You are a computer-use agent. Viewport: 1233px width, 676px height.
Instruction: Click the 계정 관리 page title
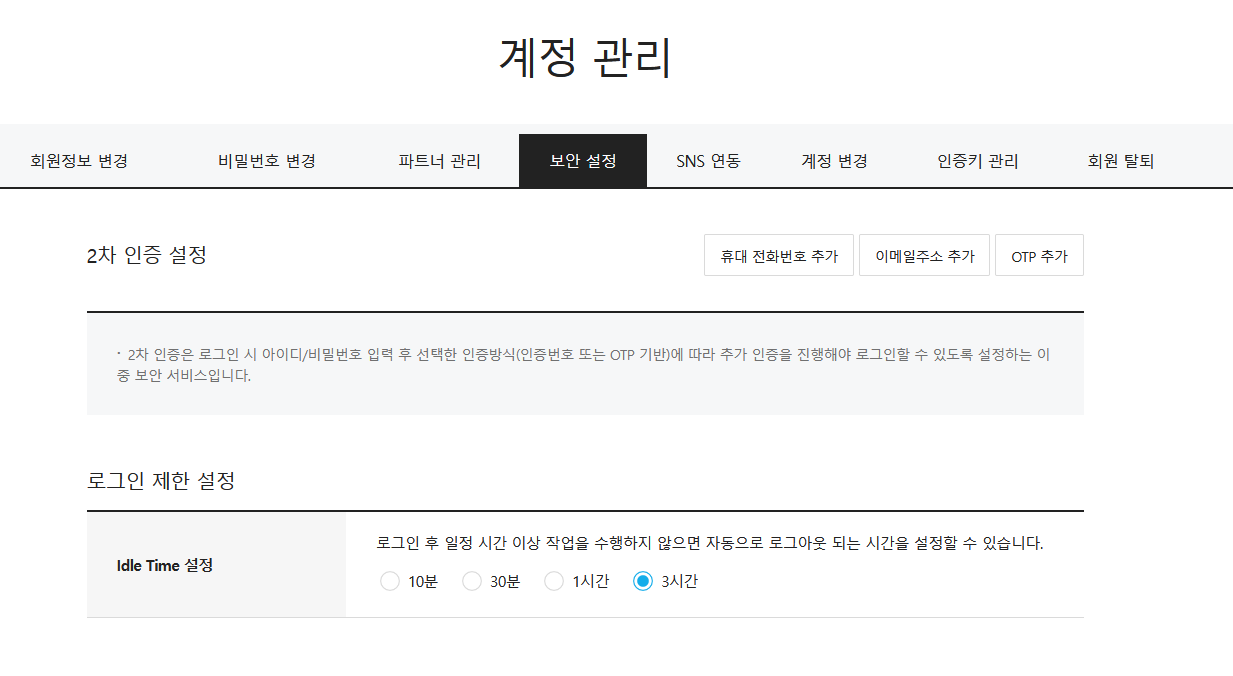pyautogui.click(x=585, y=57)
